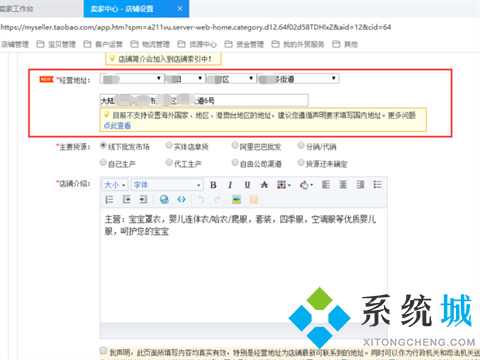Check the 我声明 declaration checkbox
Screen dimensions: 480x360
[x=103, y=350]
